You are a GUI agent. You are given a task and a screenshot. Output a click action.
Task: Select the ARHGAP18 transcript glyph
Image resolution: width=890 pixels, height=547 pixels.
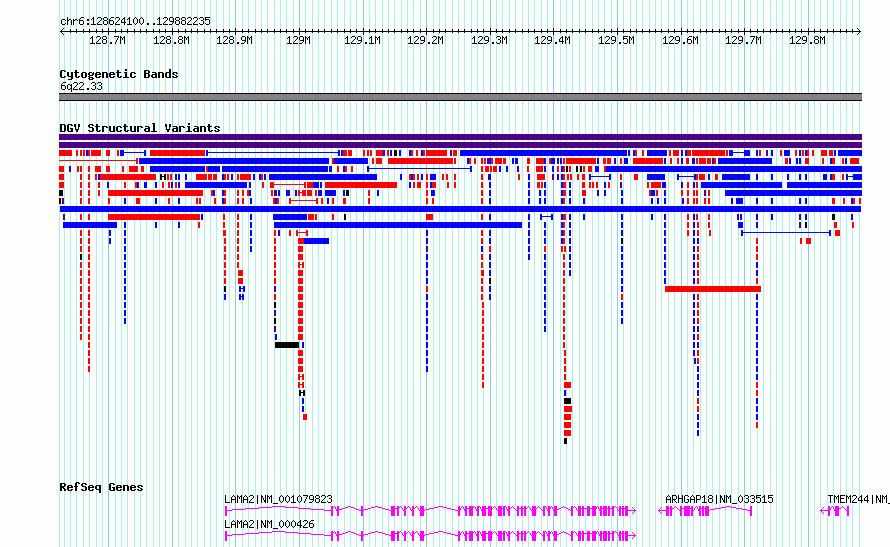tap(705, 511)
